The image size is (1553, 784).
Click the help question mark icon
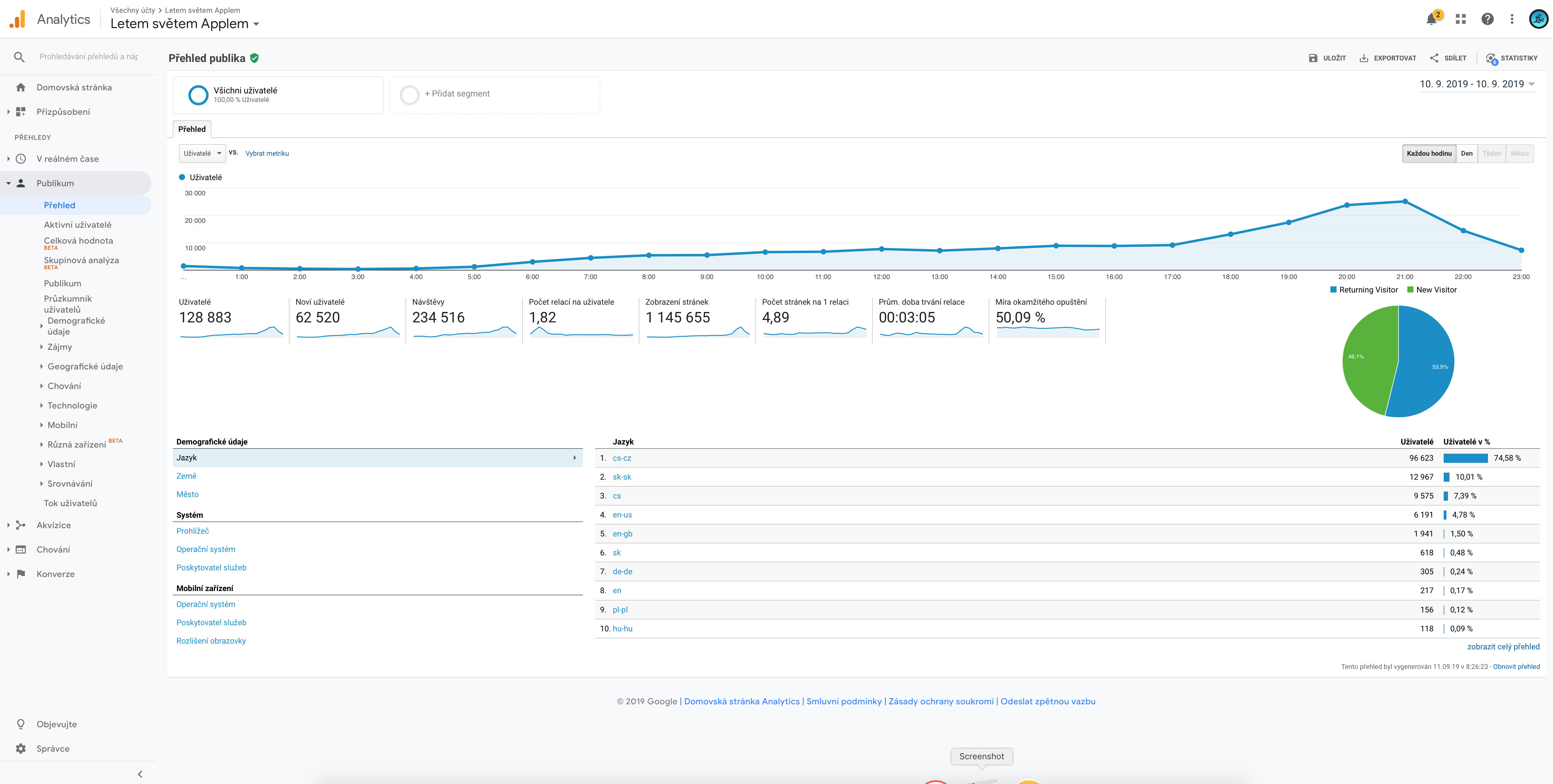point(1487,19)
